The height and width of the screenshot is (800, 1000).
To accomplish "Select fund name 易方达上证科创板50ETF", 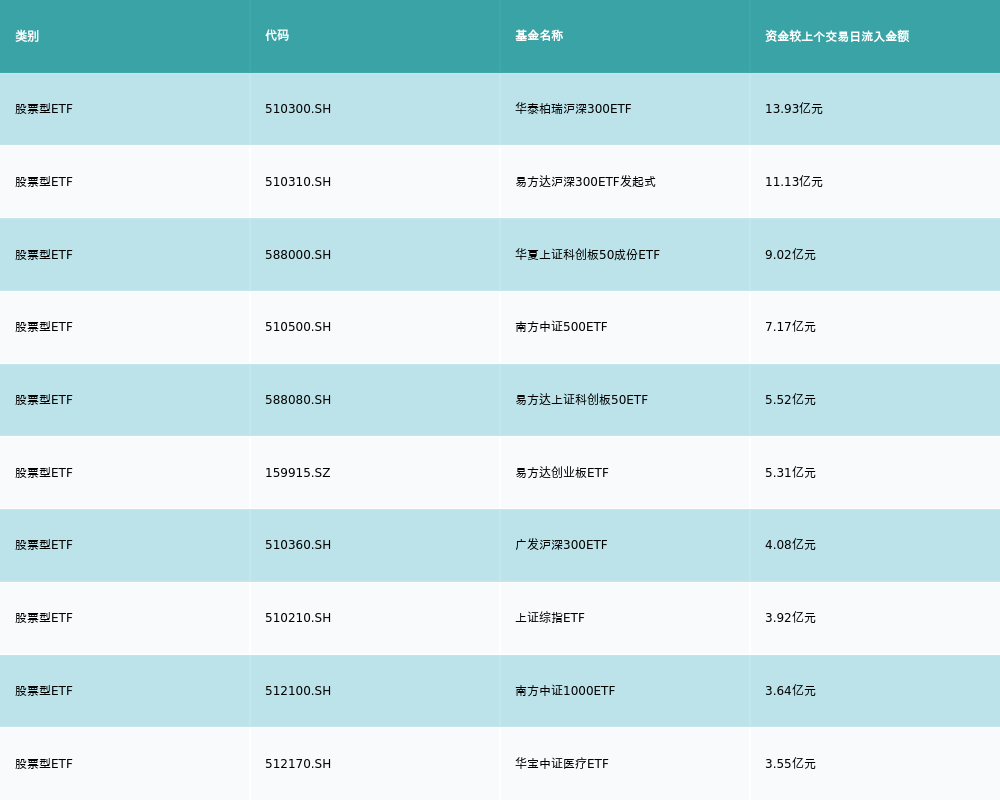I will pyautogui.click(x=581, y=400).
